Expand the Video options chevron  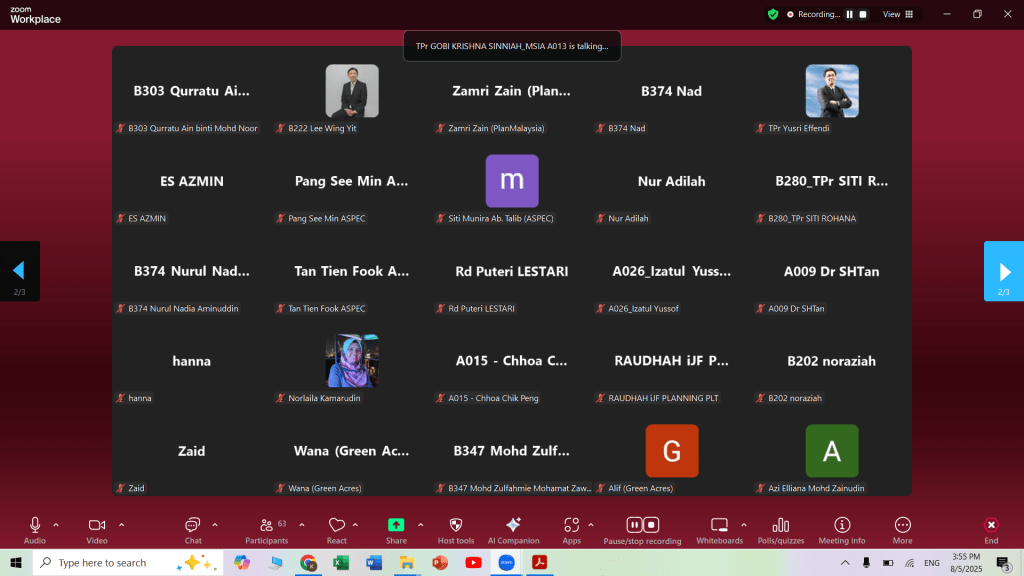pyautogui.click(x=121, y=524)
